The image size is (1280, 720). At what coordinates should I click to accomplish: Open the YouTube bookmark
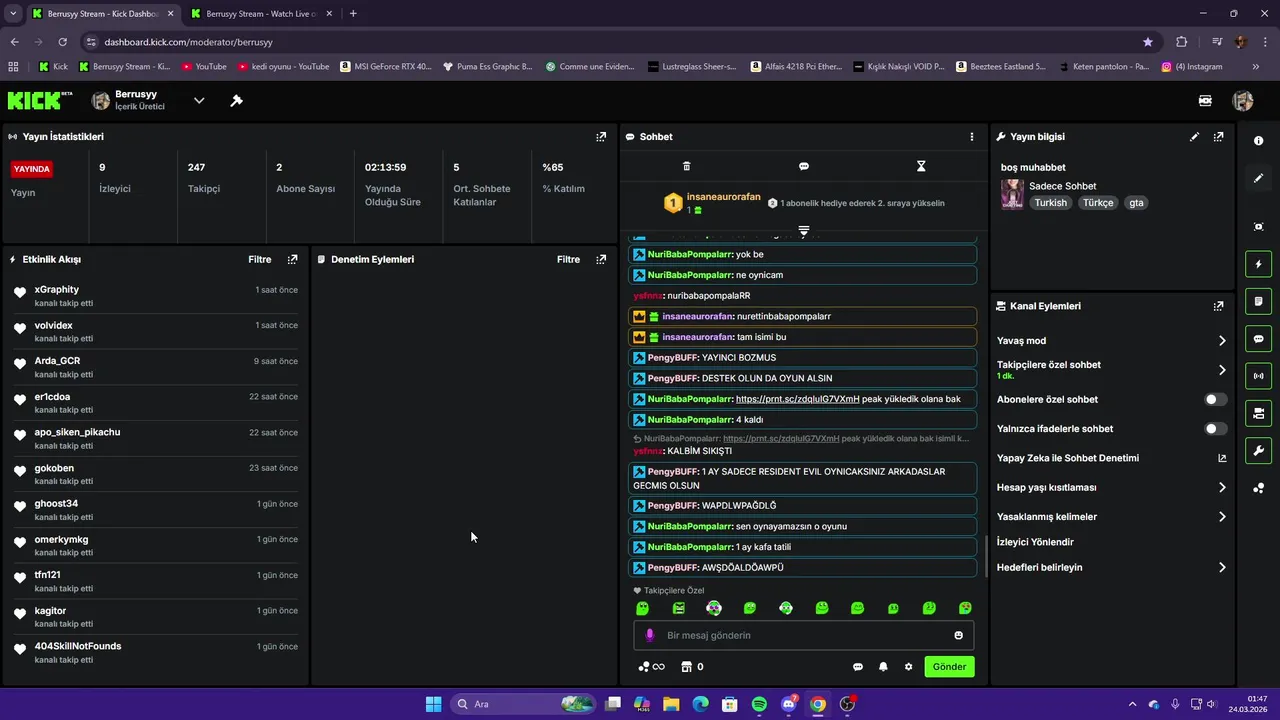coord(204,67)
